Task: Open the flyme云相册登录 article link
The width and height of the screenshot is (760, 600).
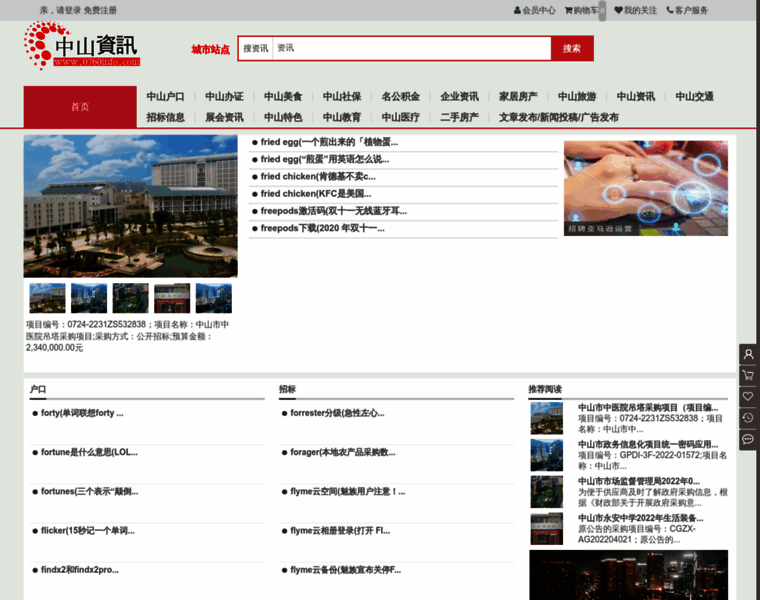Action: [x=340, y=531]
